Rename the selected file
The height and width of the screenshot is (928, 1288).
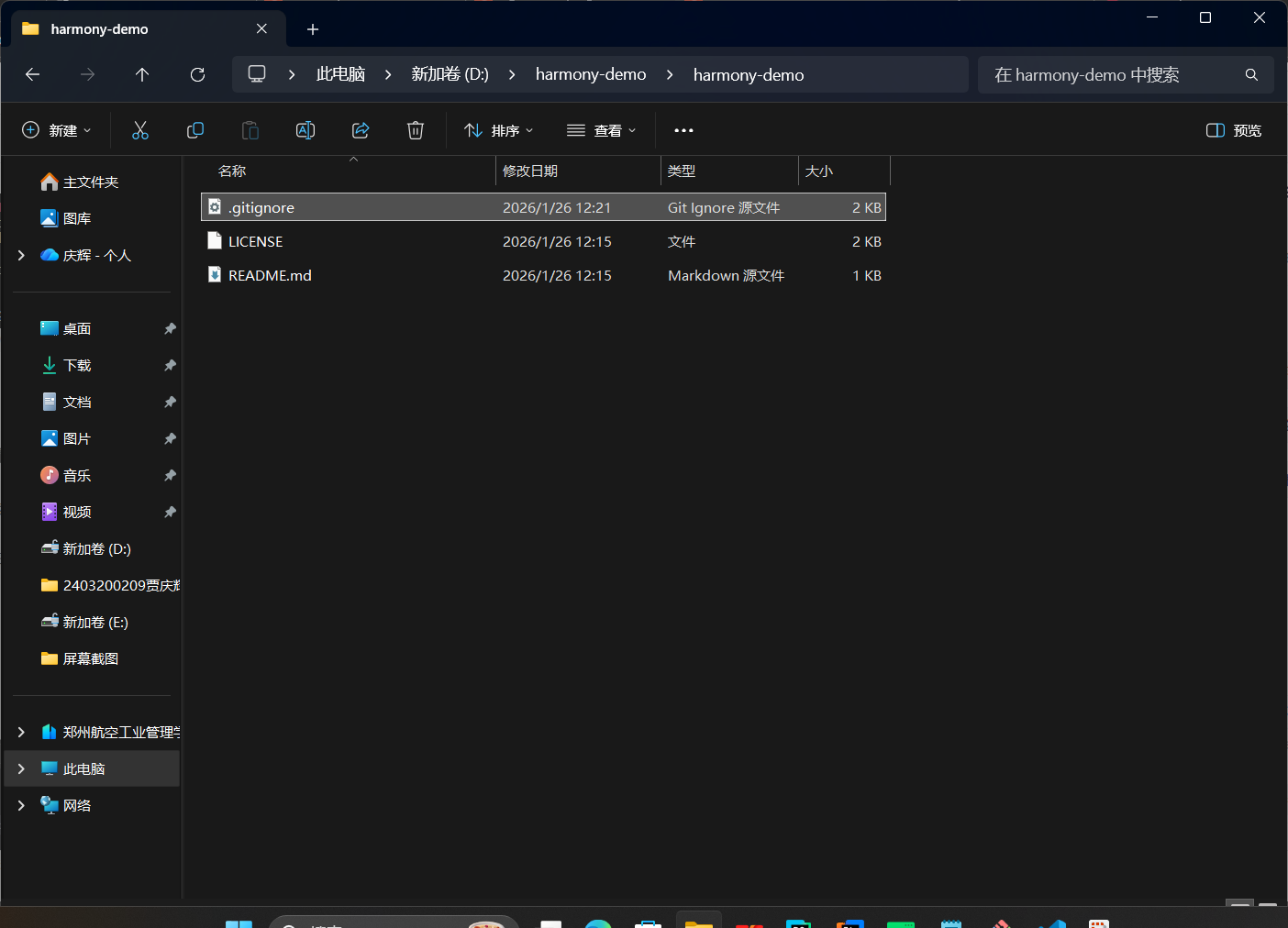pyautogui.click(x=305, y=130)
